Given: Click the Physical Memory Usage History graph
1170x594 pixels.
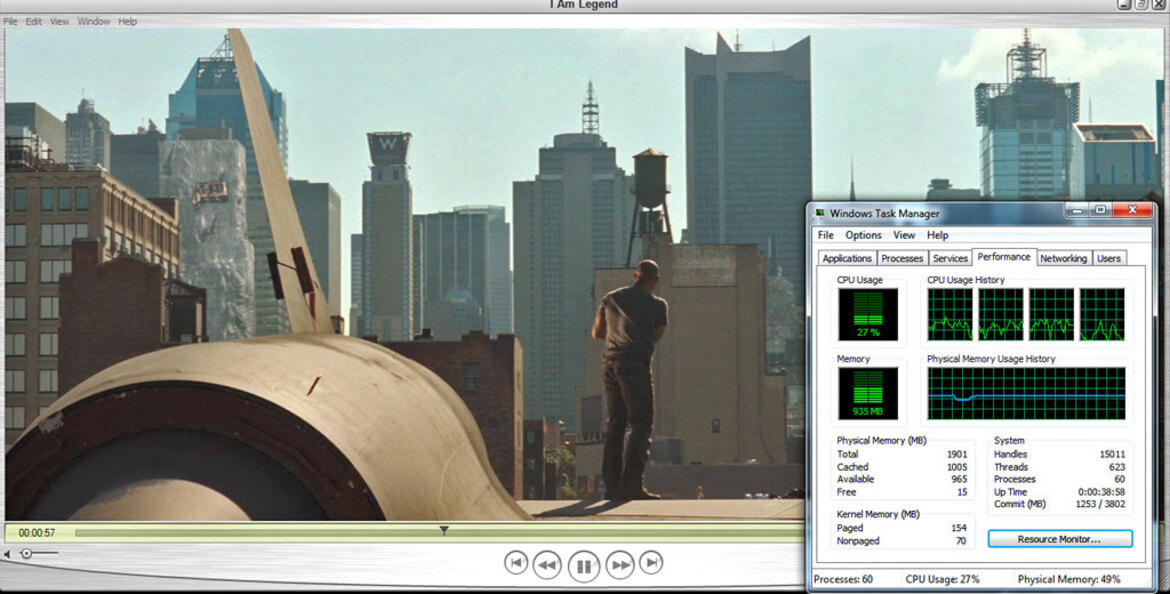Looking at the screenshot, I should tap(1026, 393).
